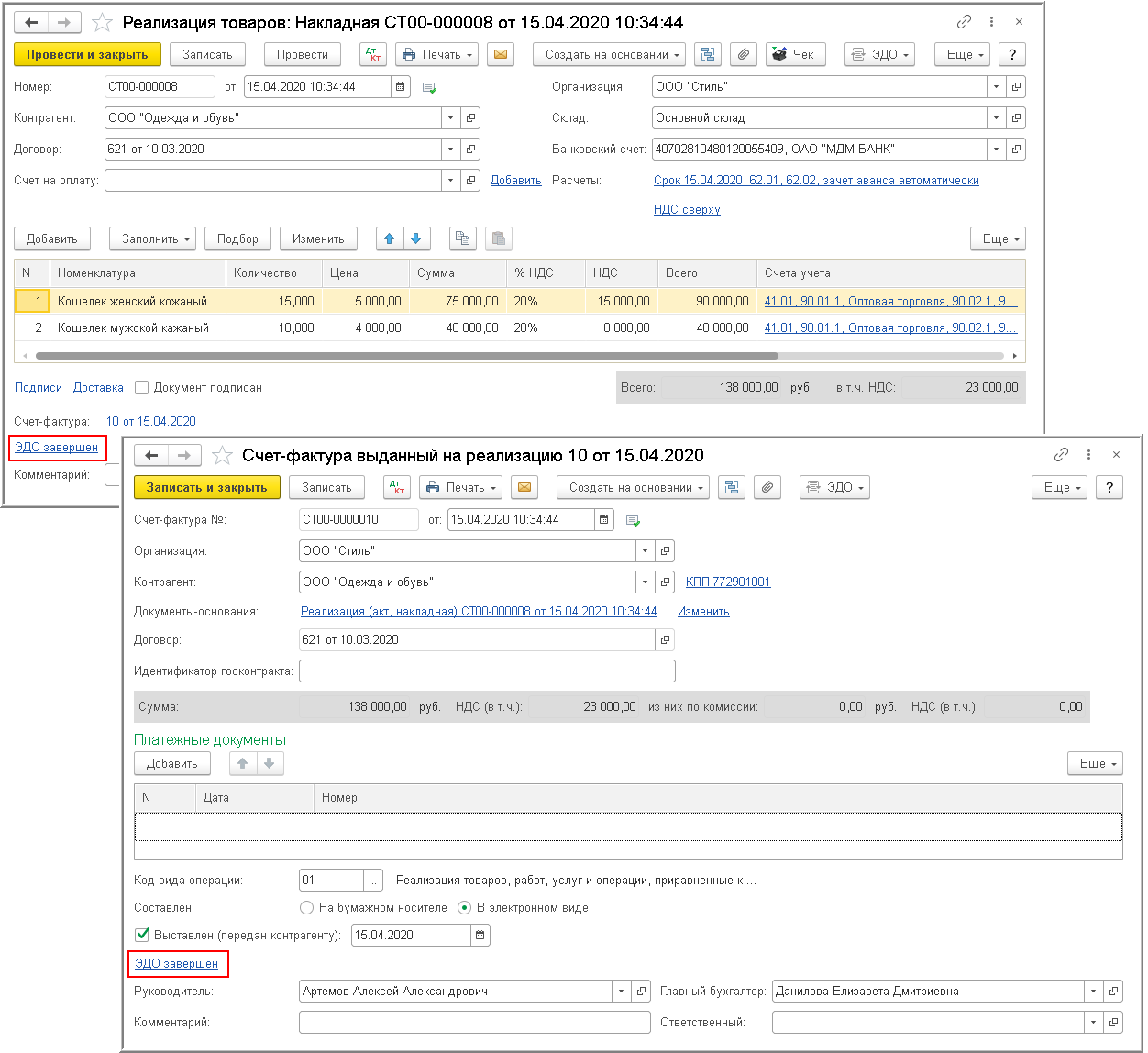Screen dimensions: 1148x1053
Task: Expand the Контрагент dropdown in the Реализация form
Action: pyautogui.click(x=450, y=118)
